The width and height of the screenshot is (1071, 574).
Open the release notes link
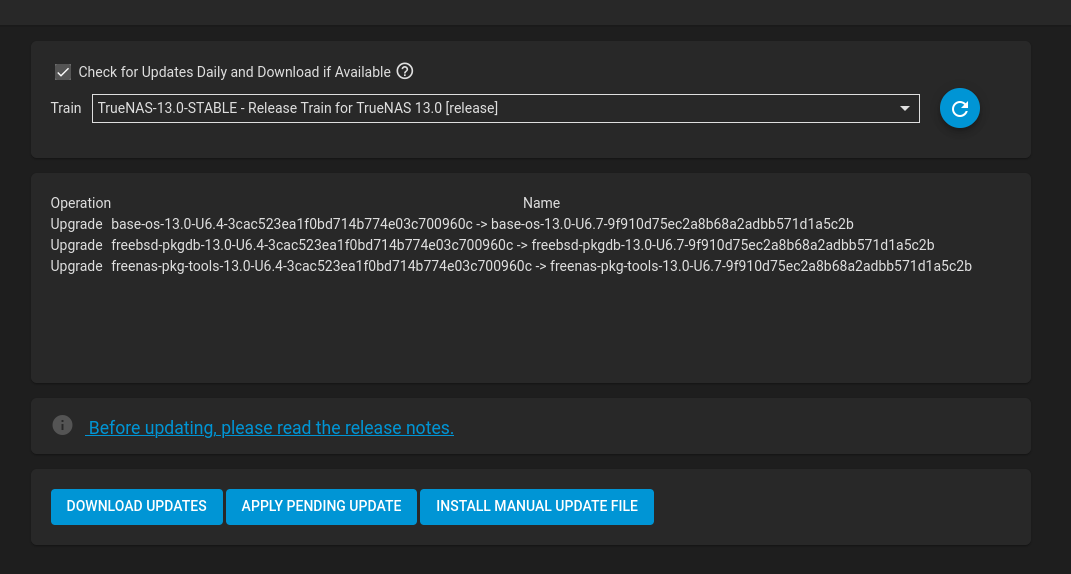(x=270, y=428)
